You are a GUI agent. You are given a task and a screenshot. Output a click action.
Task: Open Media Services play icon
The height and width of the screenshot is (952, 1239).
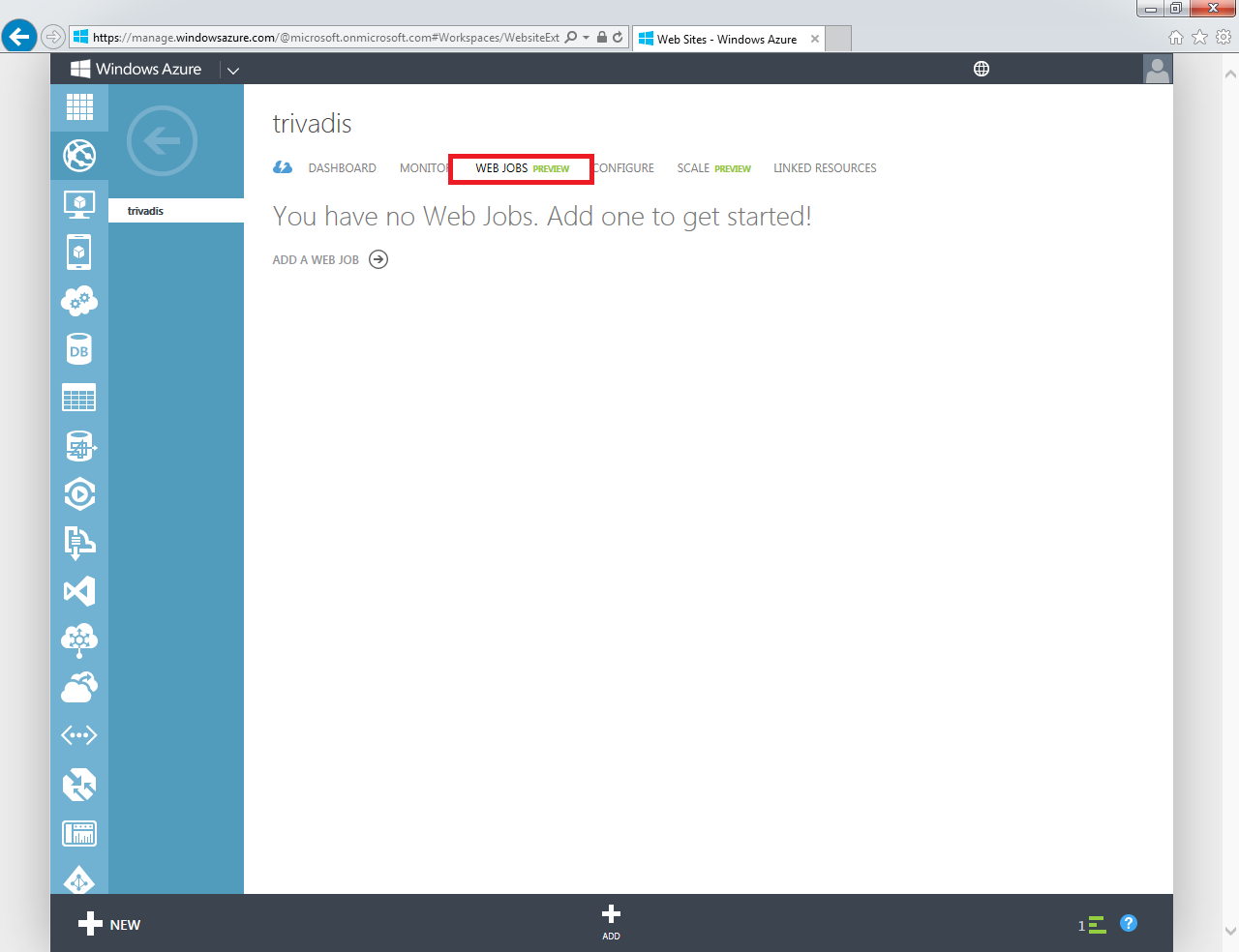(x=79, y=494)
